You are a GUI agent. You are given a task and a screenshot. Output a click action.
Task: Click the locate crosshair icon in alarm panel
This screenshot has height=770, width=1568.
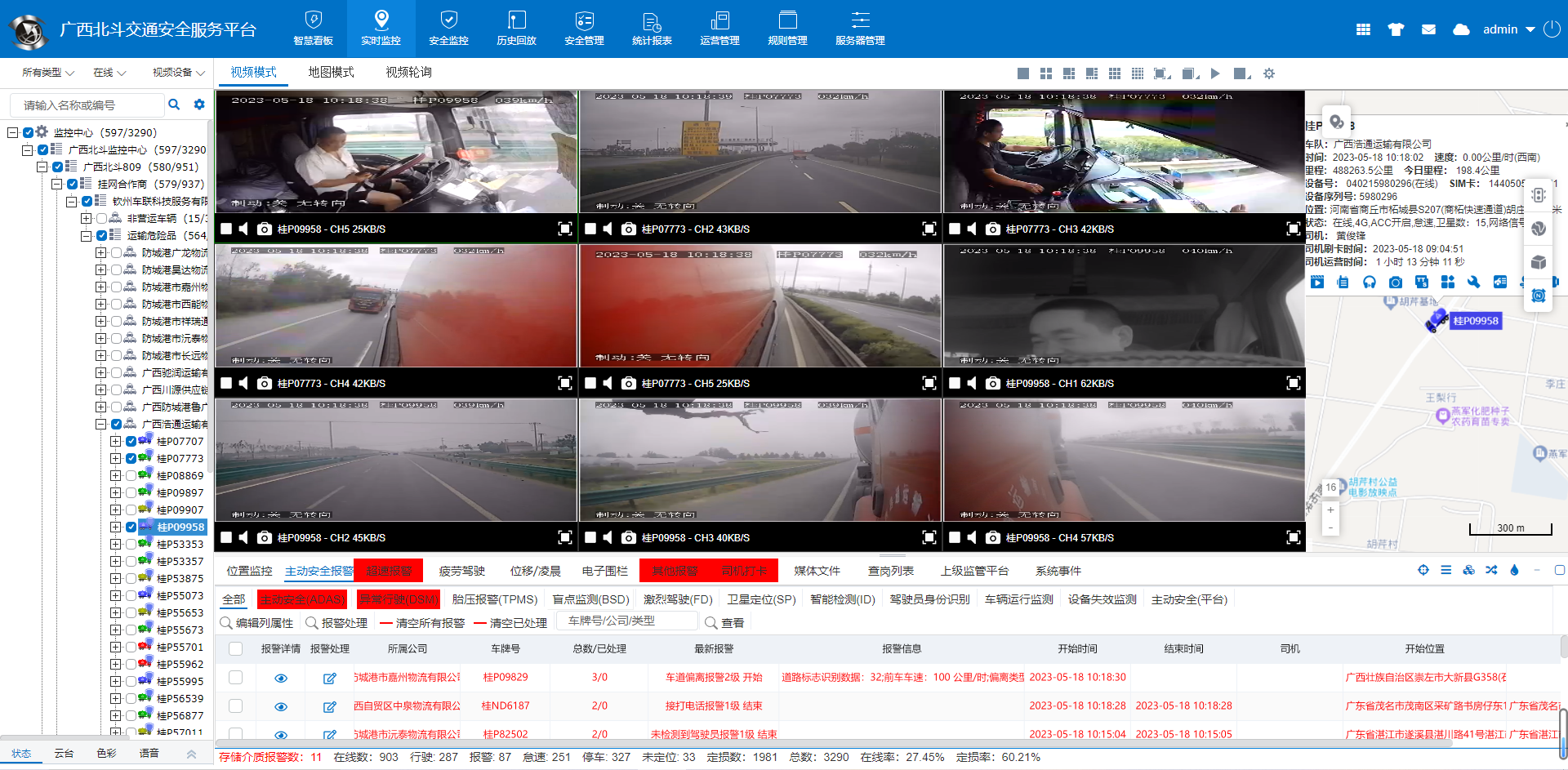1423,570
